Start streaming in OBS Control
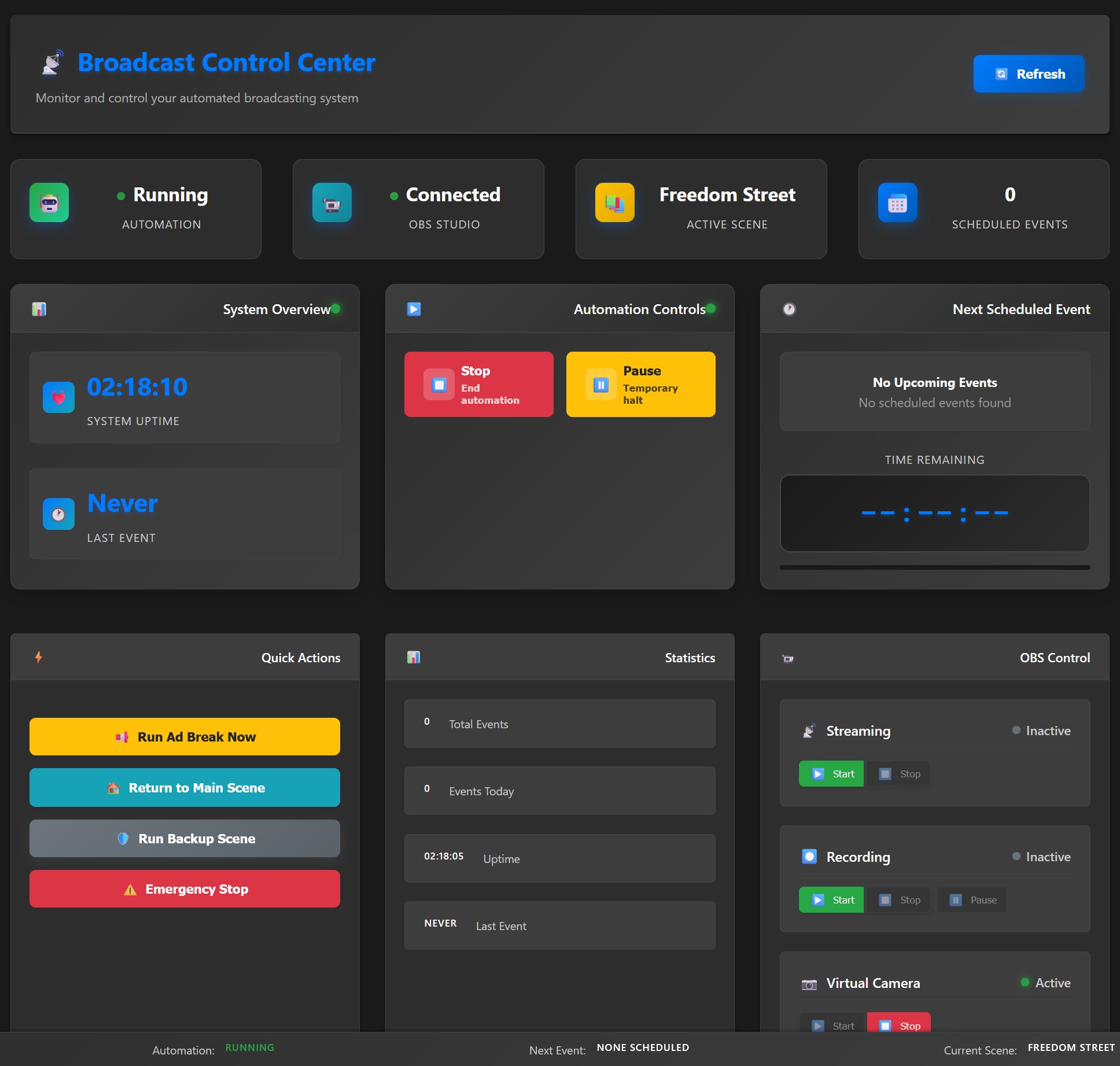The width and height of the screenshot is (1120, 1066). click(831, 773)
